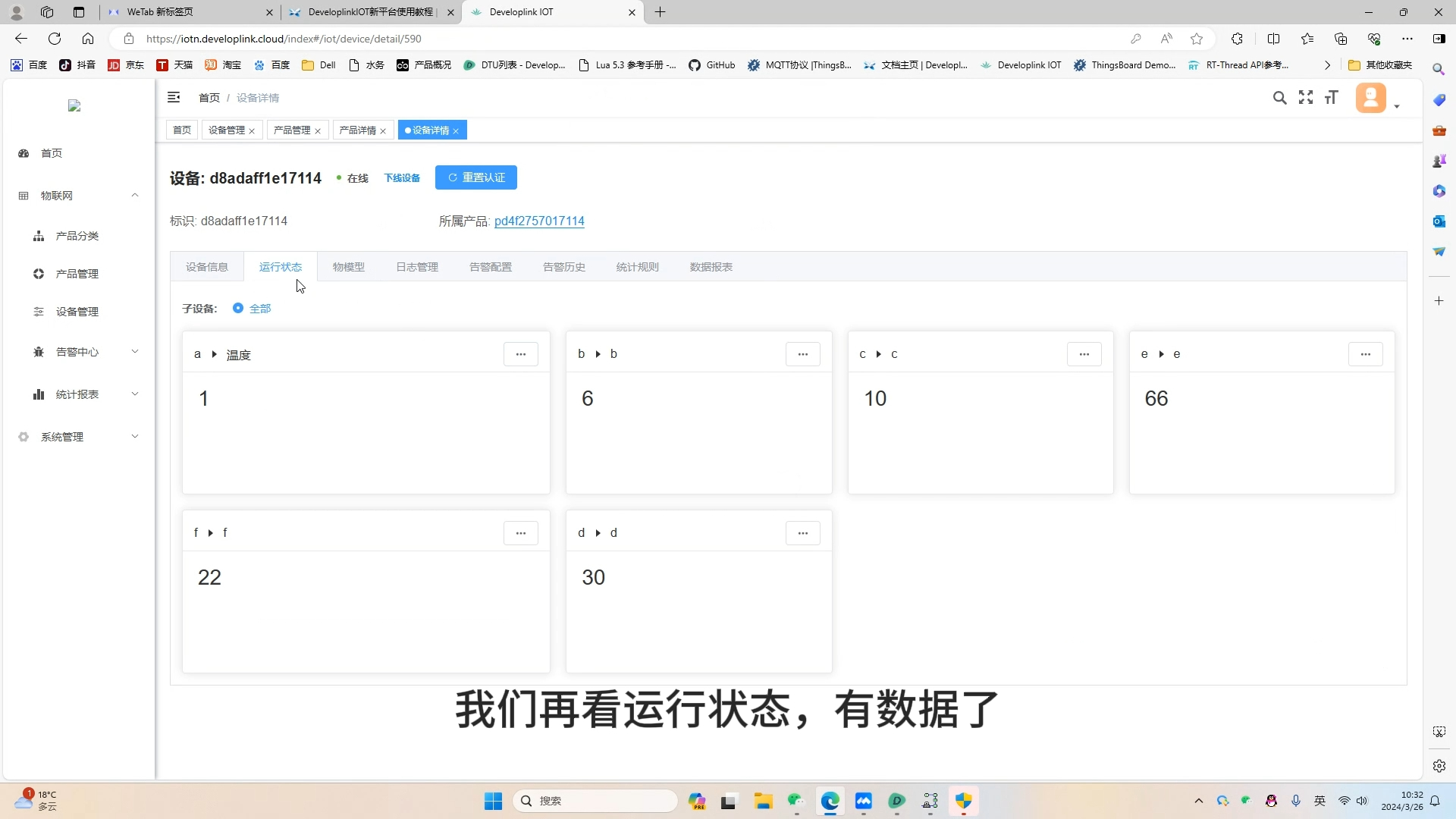Open the Windows Start menu

pyautogui.click(x=493, y=801)
